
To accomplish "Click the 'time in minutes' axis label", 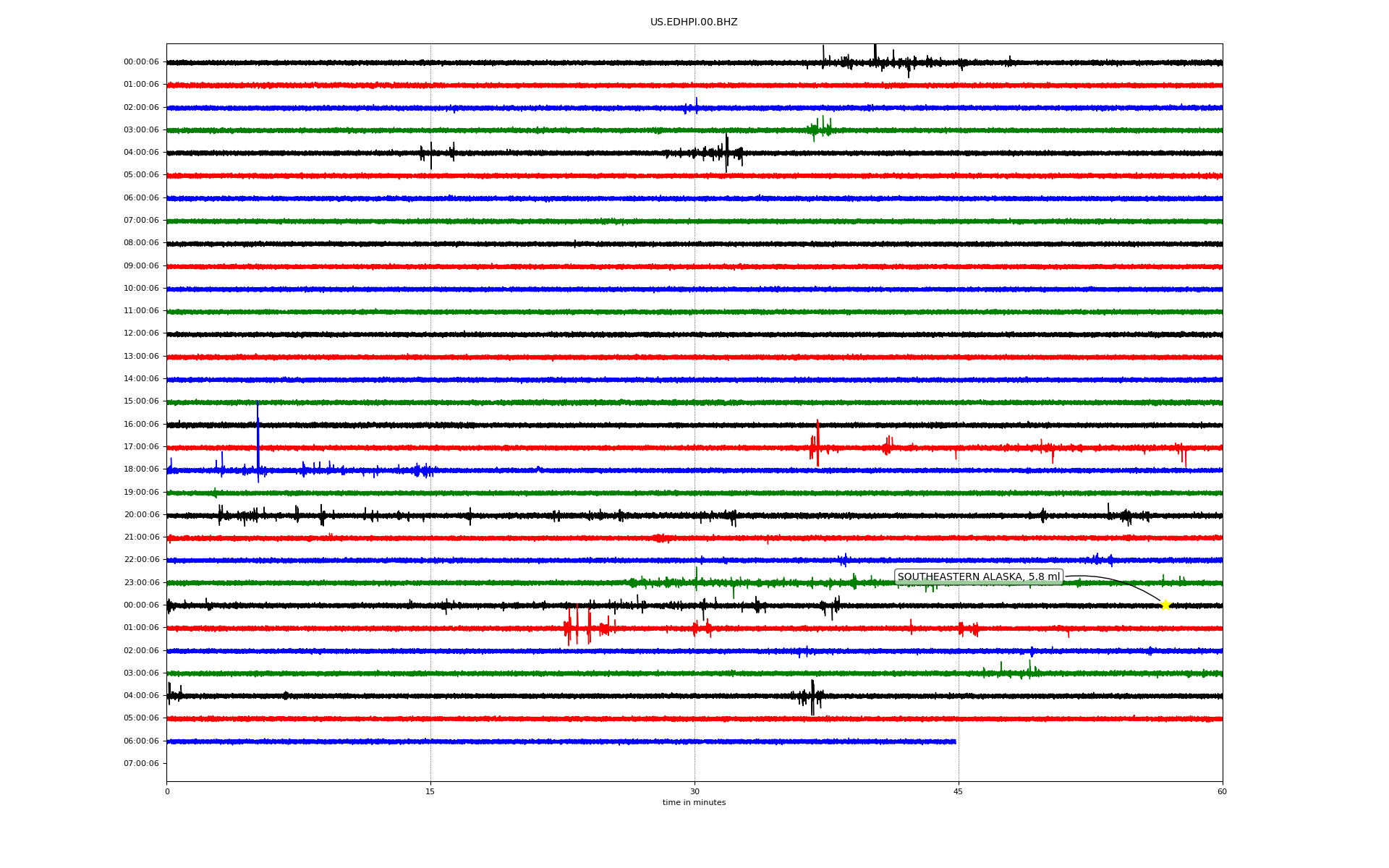I will pos(694,803).
